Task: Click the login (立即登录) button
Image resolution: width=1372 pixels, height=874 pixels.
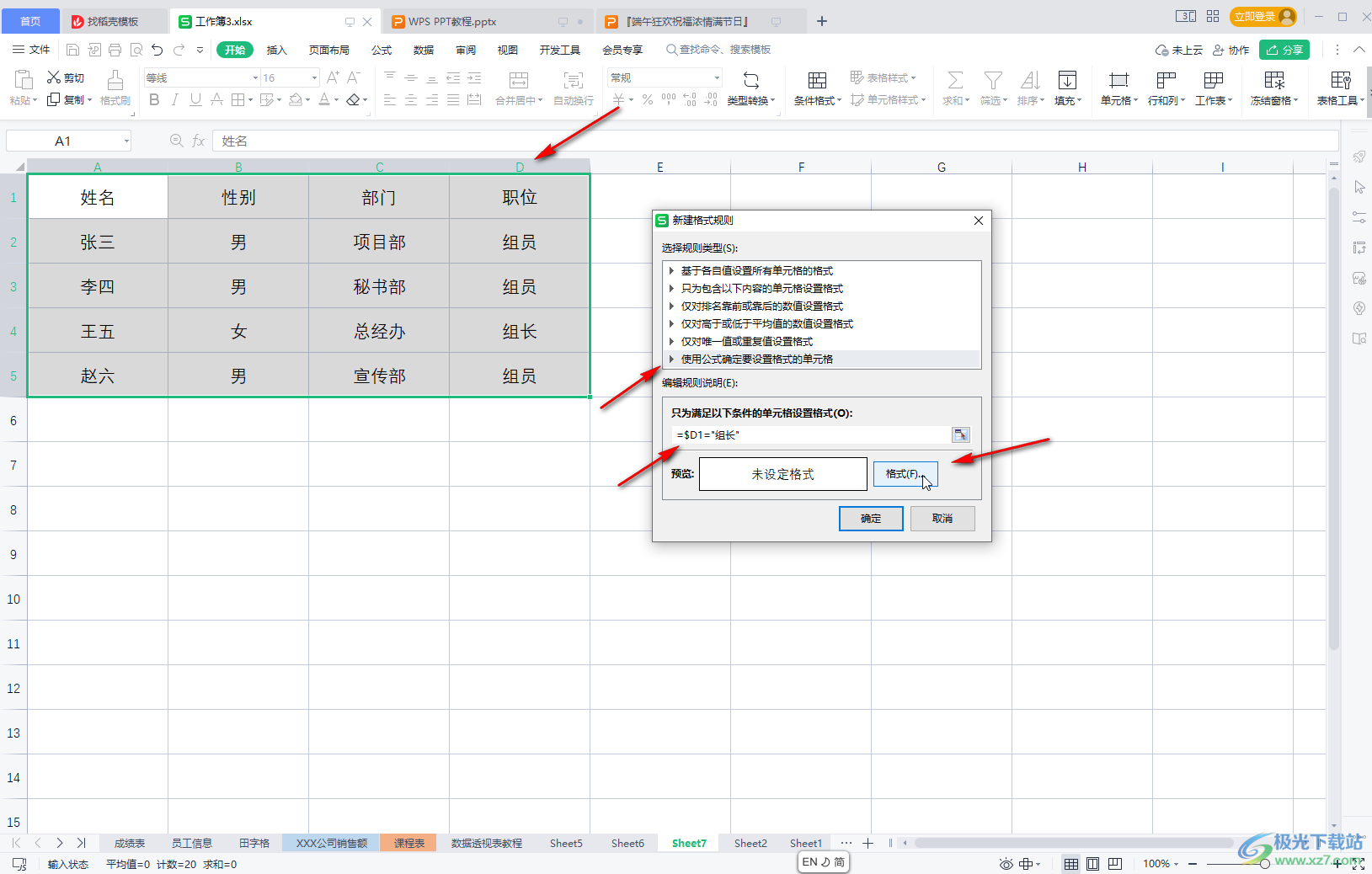Action: [1263, 16]
